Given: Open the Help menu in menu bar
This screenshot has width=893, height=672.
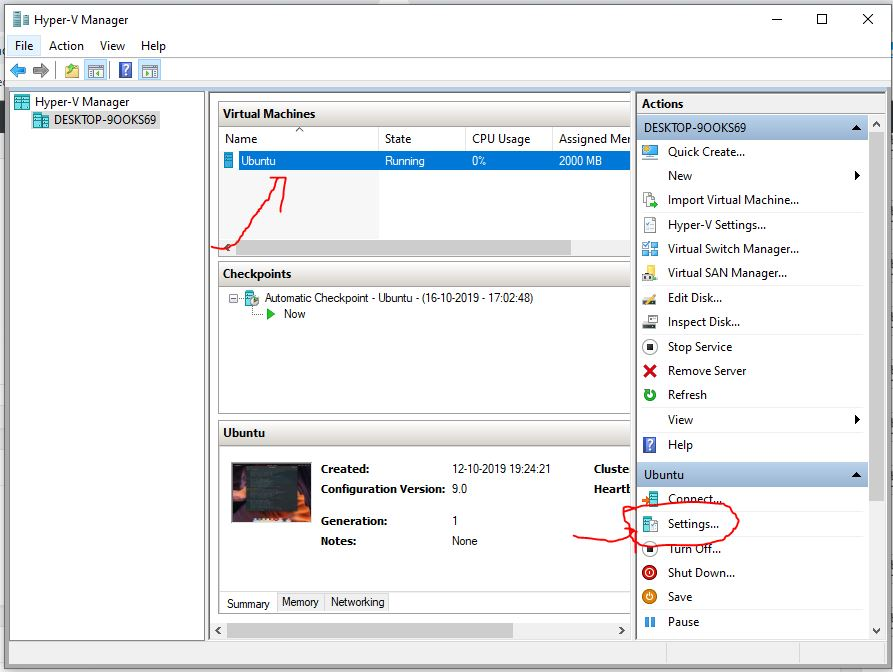Looking at the screenshot, I should 153,46.
